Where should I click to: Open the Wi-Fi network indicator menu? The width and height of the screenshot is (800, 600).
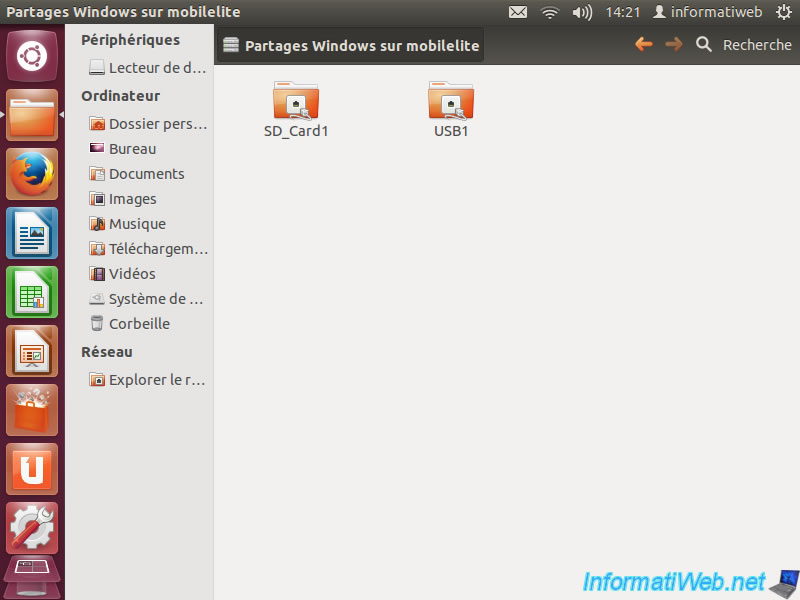tap(549, 13)
